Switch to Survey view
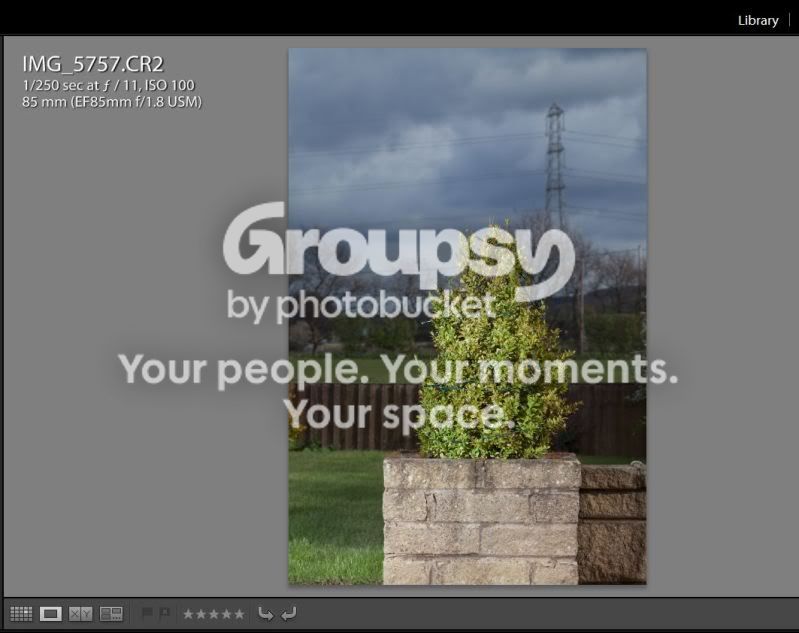The image size is (799, 633). (111, 614)
